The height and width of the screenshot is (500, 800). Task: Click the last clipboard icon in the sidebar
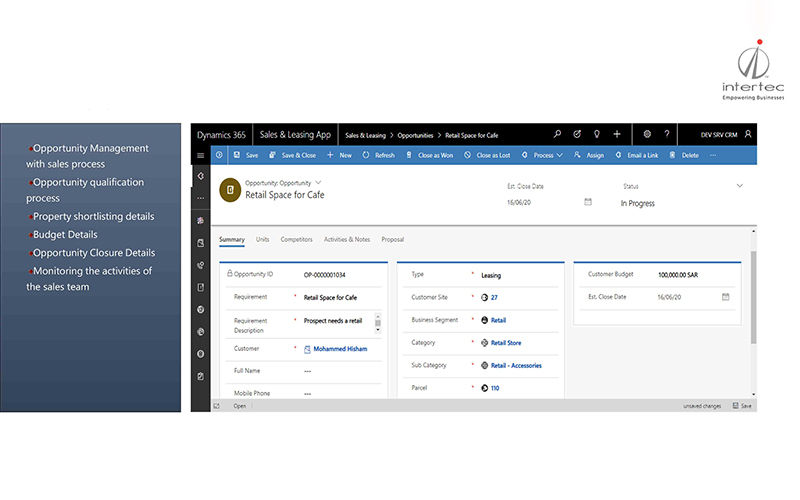pos(201,376)
